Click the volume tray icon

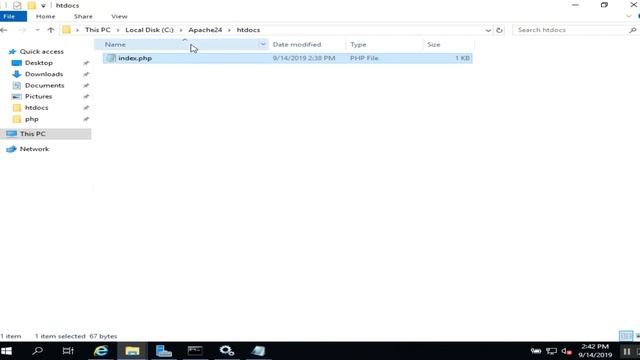pyautogui.click(x=567, y=351)
